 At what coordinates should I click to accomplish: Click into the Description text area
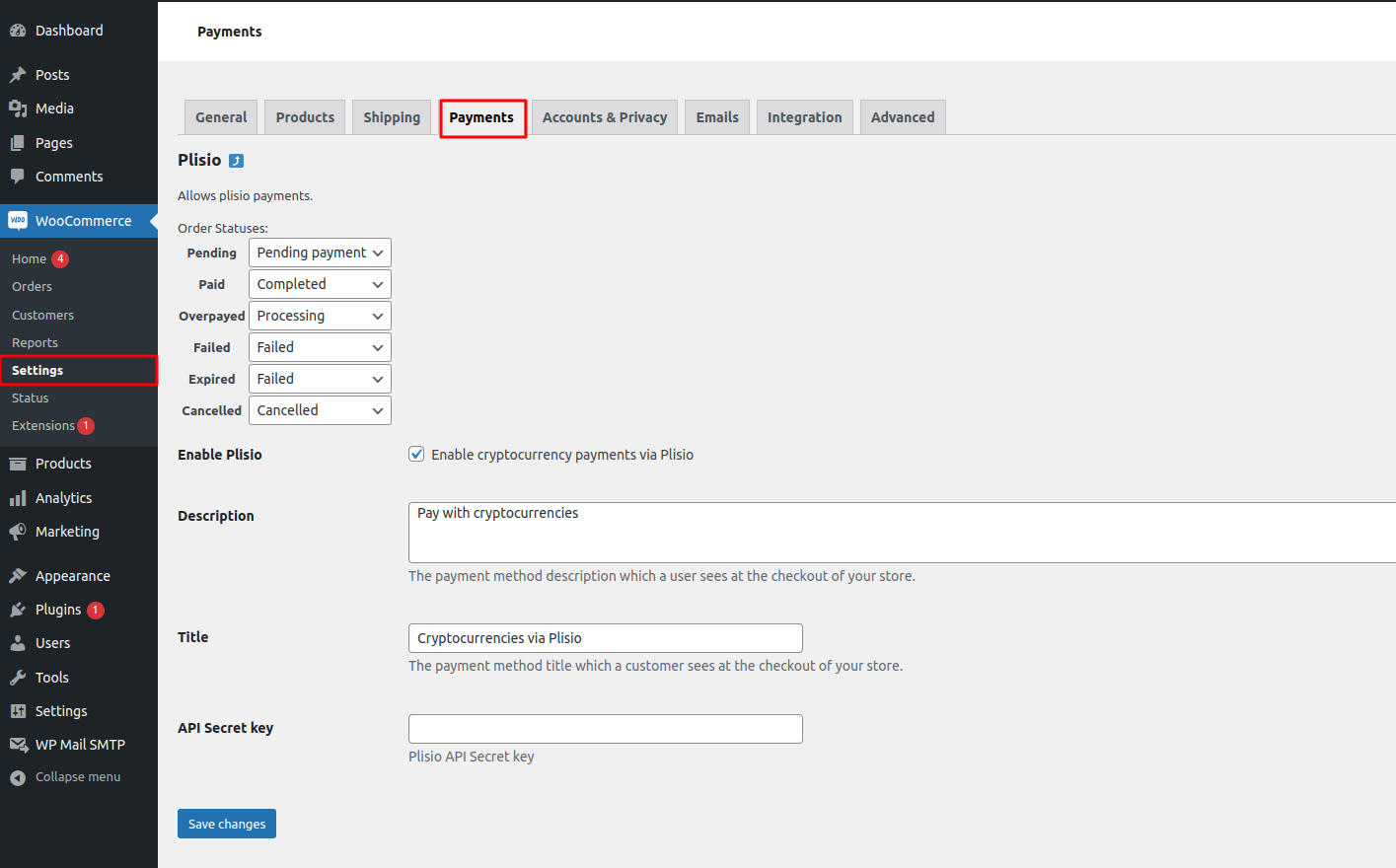coord(902,533)
